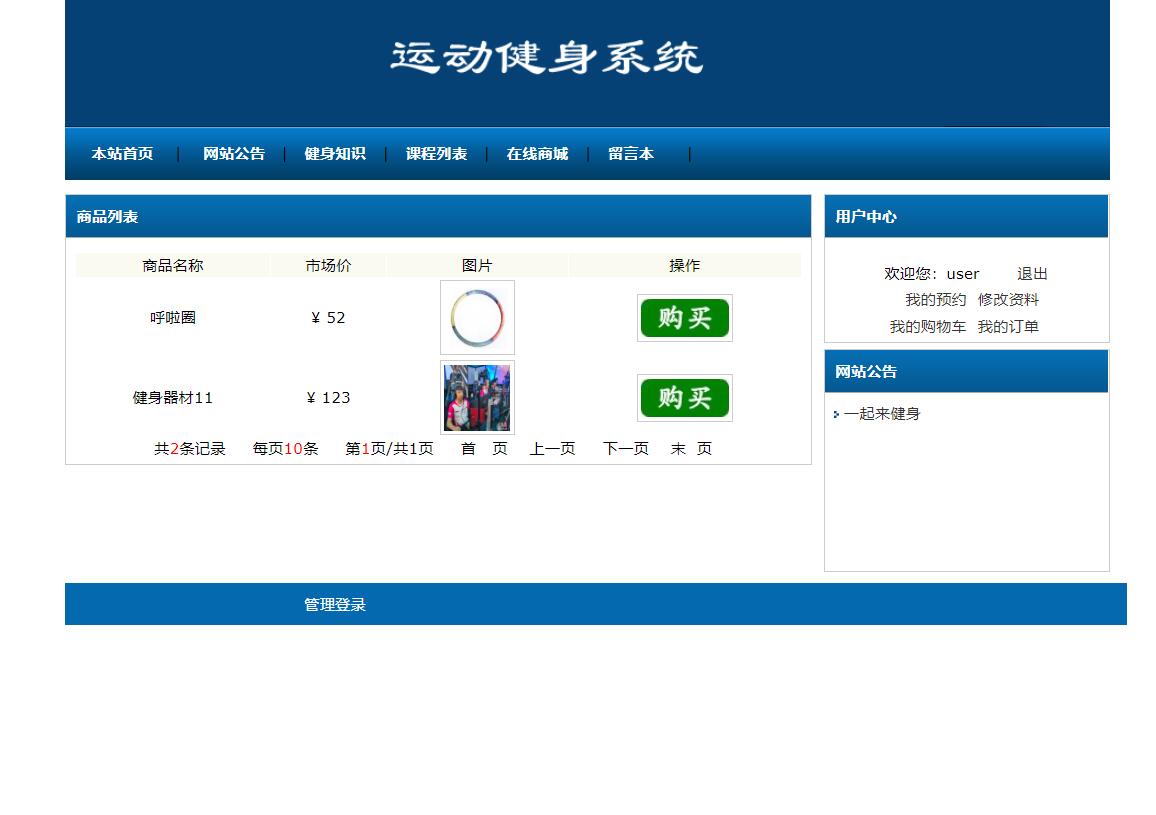The height and width of the screenshot is (815, 1156).
Task: Open 我的购物车 shopping cart link
Action: 929,326
